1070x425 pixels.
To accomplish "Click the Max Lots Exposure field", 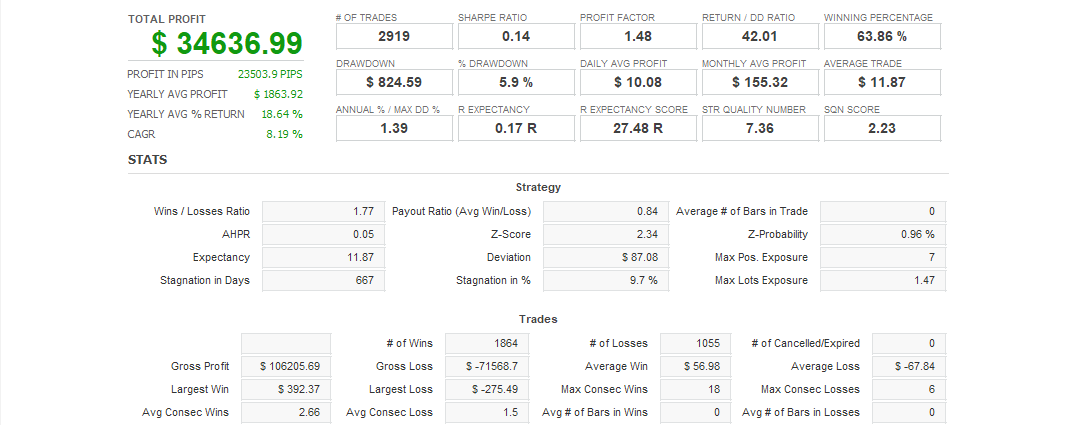I will tap(882, 280).
